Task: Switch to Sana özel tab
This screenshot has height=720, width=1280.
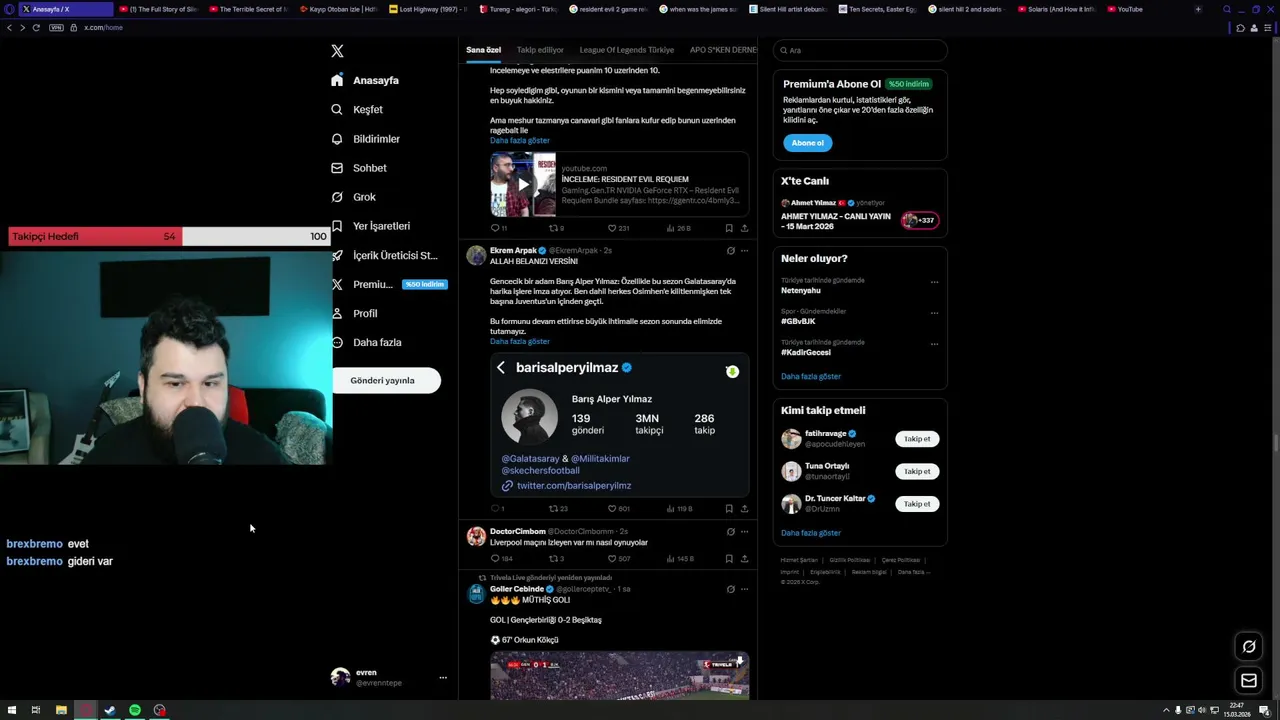Action: click(x=483, y=50)
